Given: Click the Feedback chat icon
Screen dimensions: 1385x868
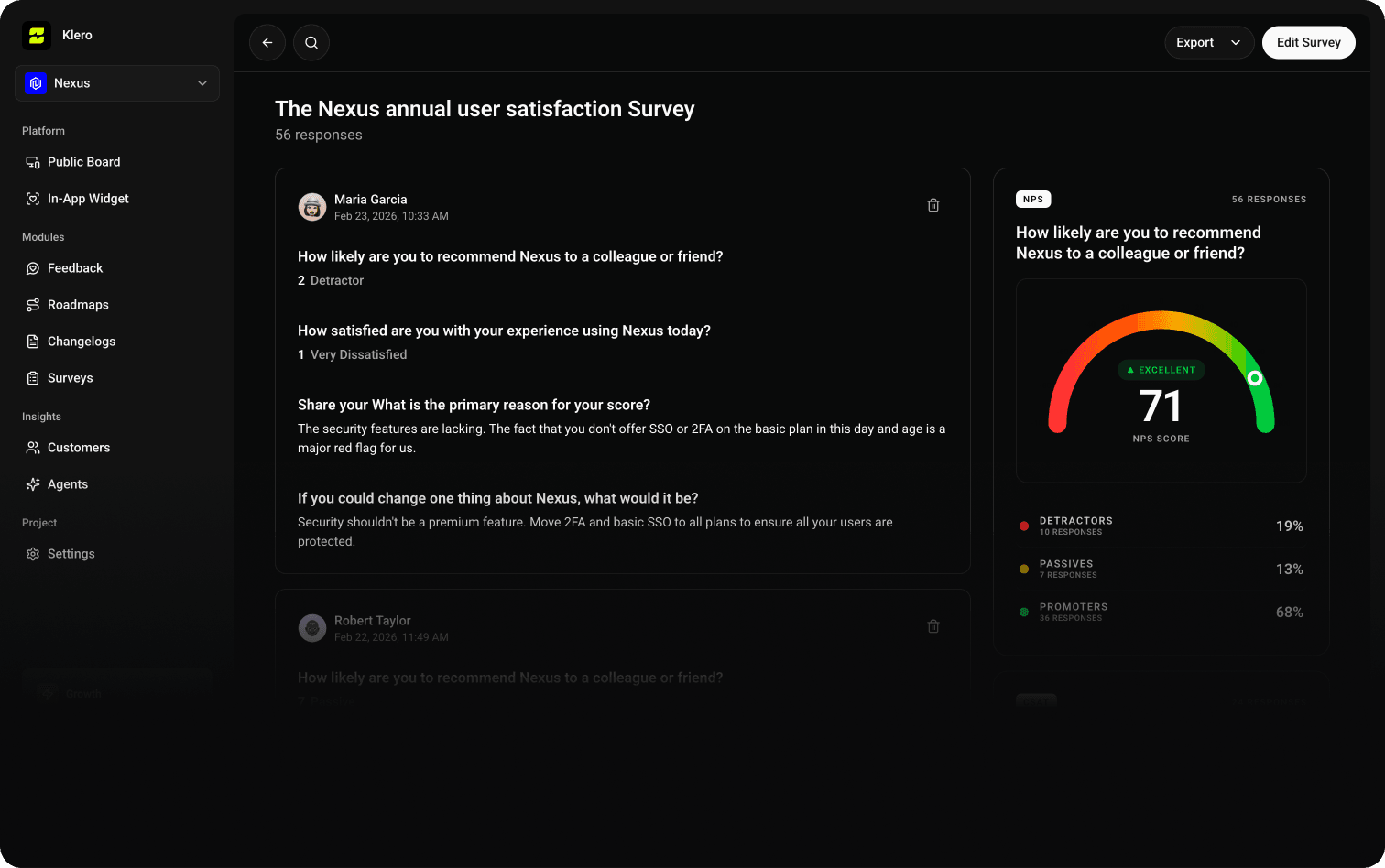Looking at the screenshot, I should 33,268.
